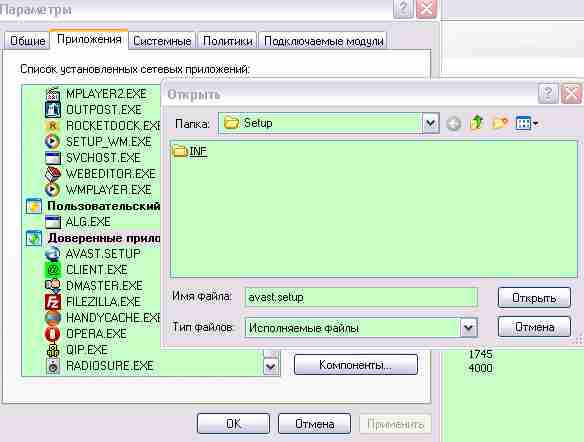
Task: Open the Системные tab
Action: pyautogui.click(x=162, y=41)
